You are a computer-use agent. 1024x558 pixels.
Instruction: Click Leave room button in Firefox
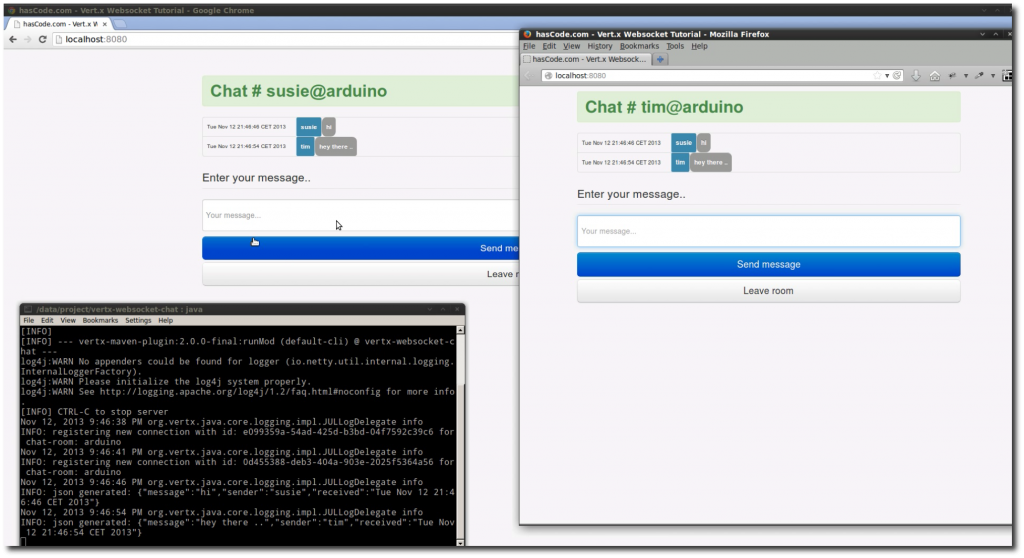(768, 291)
